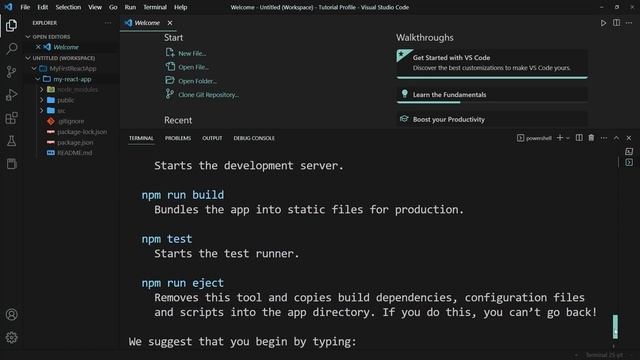The width and height of the screenshot is (640, 360).
Task: Open Learn the Fundamentals walkthrough
Action: click(x=492, y=95)
